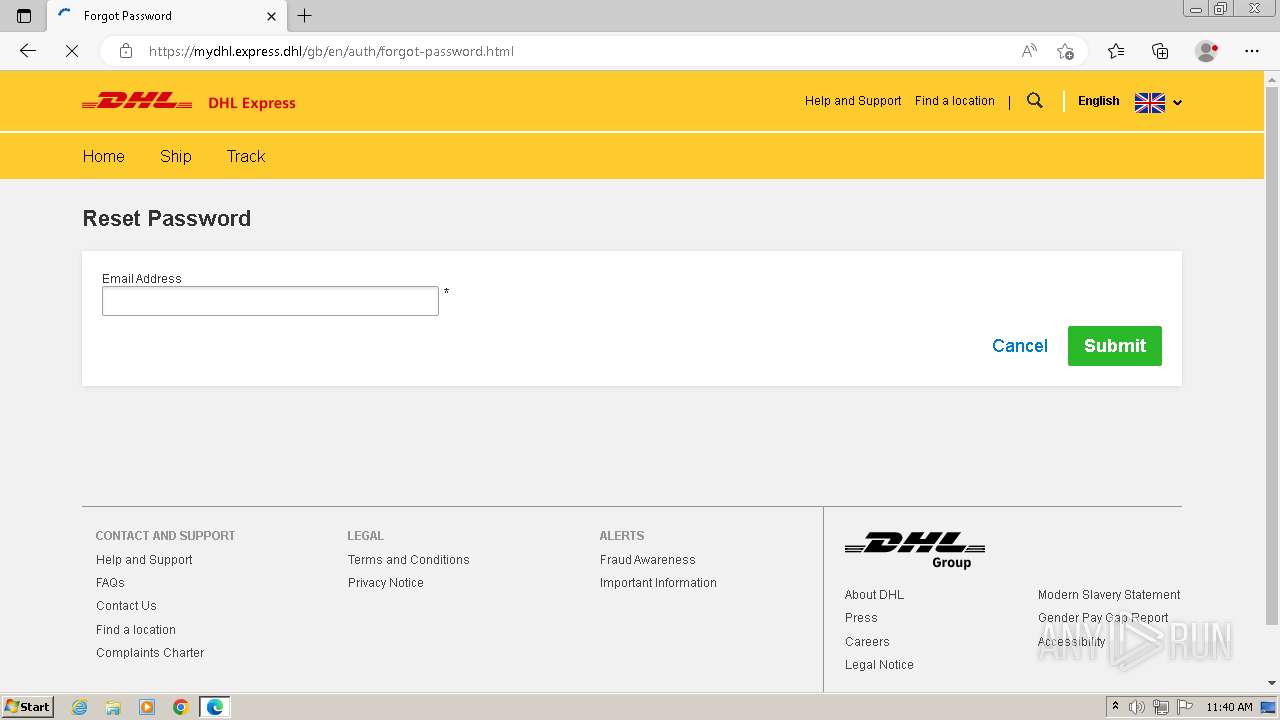1280x720 pixels.
Task: Select the Forgot Password tab
Action: click(x=167, y=16)
